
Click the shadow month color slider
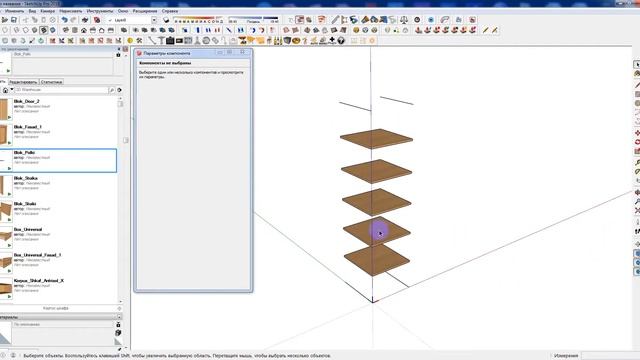198,18
